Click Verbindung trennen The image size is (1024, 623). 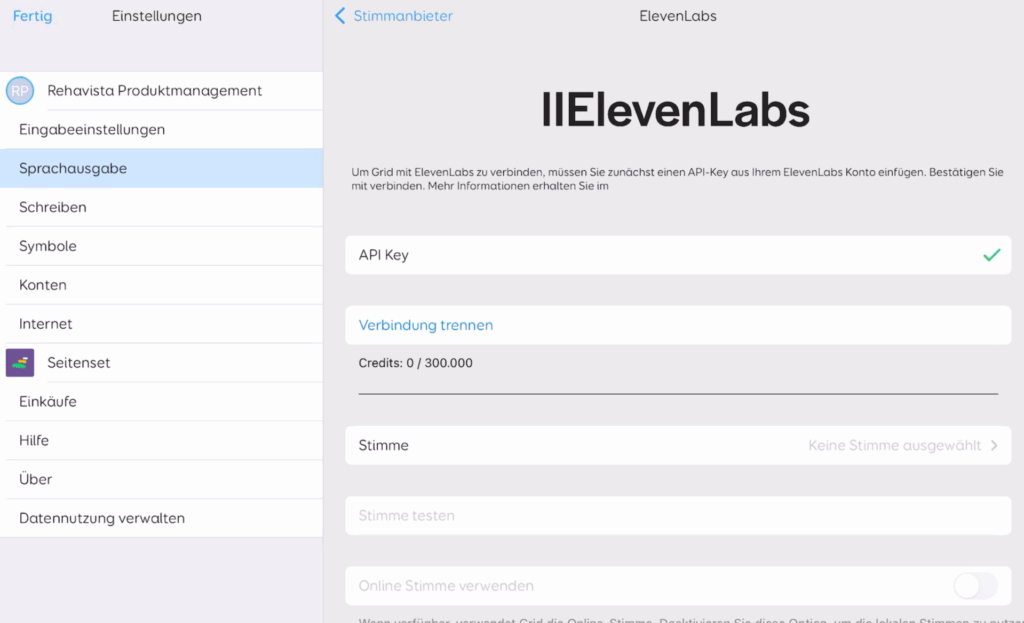(678, 325)
